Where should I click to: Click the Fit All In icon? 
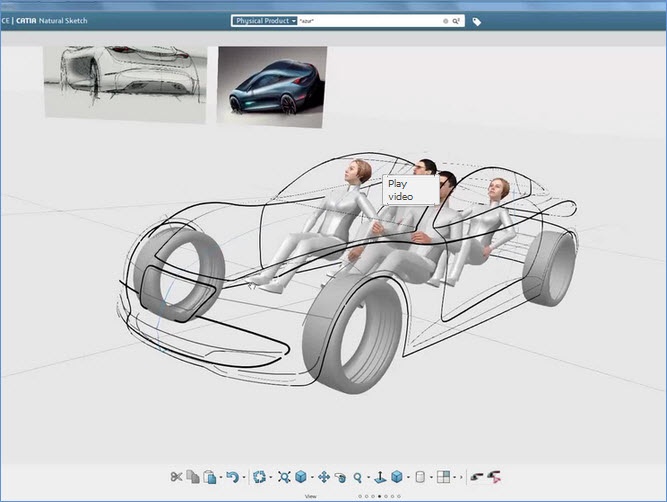pos(284,477)
